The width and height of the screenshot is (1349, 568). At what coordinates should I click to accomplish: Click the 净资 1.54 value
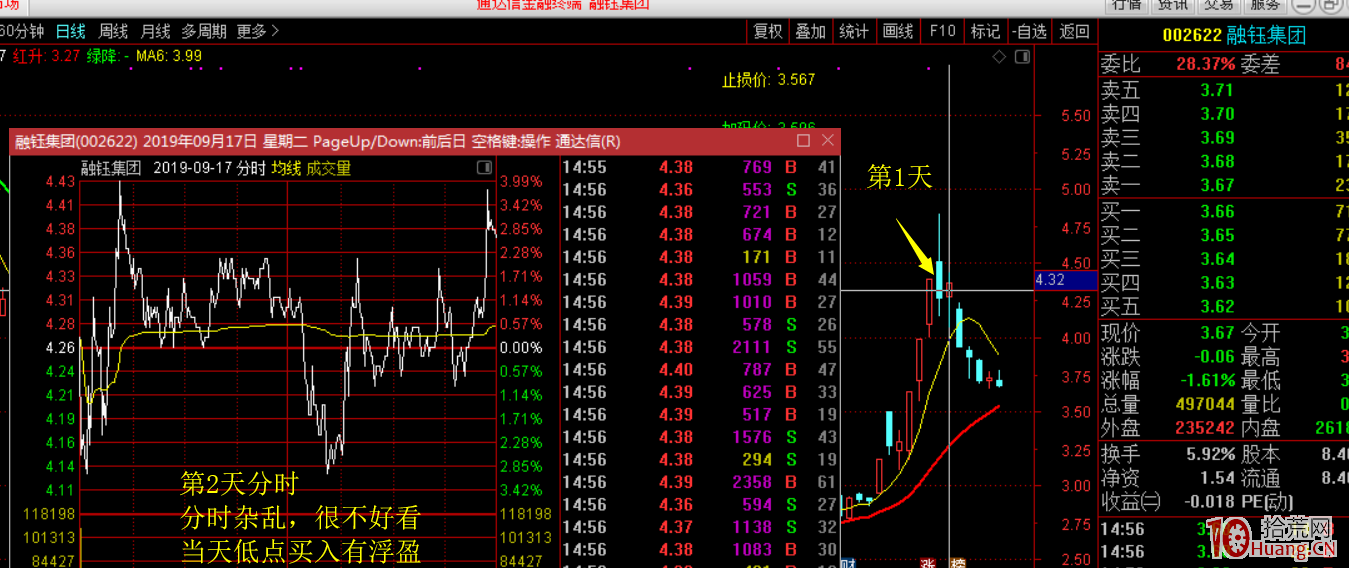pyautogui.click(x=1218, y=479)
